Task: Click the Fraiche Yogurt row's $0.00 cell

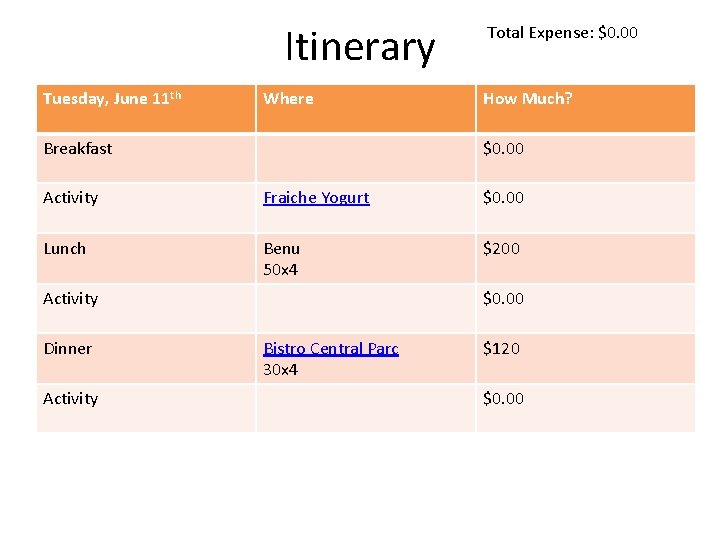Action: click(x=503, y=198)
